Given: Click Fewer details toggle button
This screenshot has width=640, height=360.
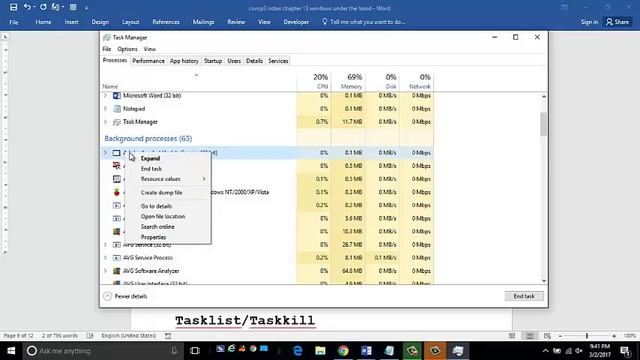Looking at the screenshot, I should point(125,296).
